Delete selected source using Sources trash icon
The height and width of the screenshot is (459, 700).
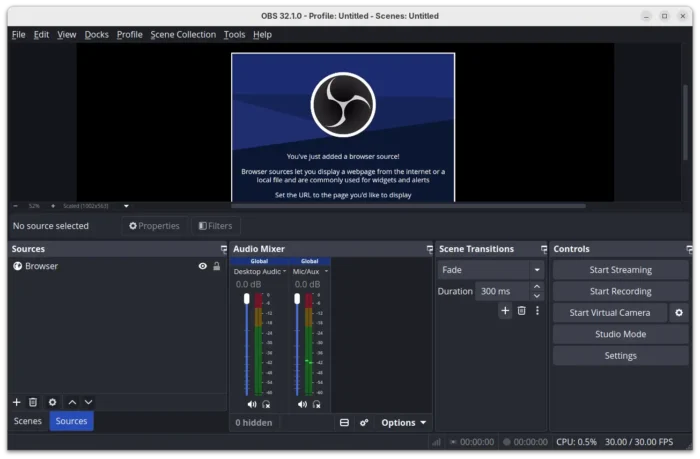(33, 402)
